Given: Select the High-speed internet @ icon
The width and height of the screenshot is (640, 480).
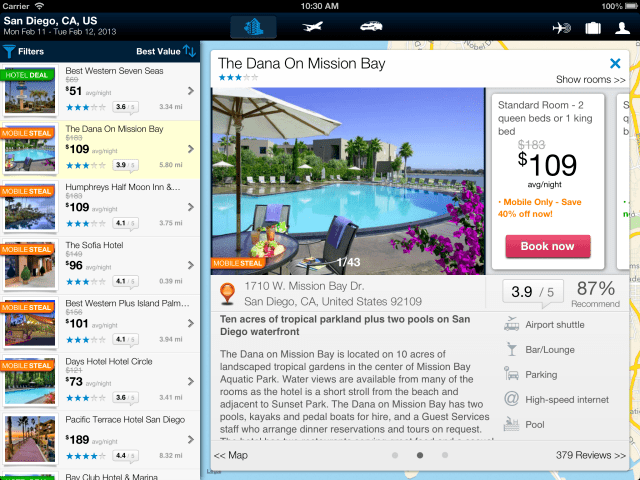Looking at the screenshot, I should tap(511, 399).
